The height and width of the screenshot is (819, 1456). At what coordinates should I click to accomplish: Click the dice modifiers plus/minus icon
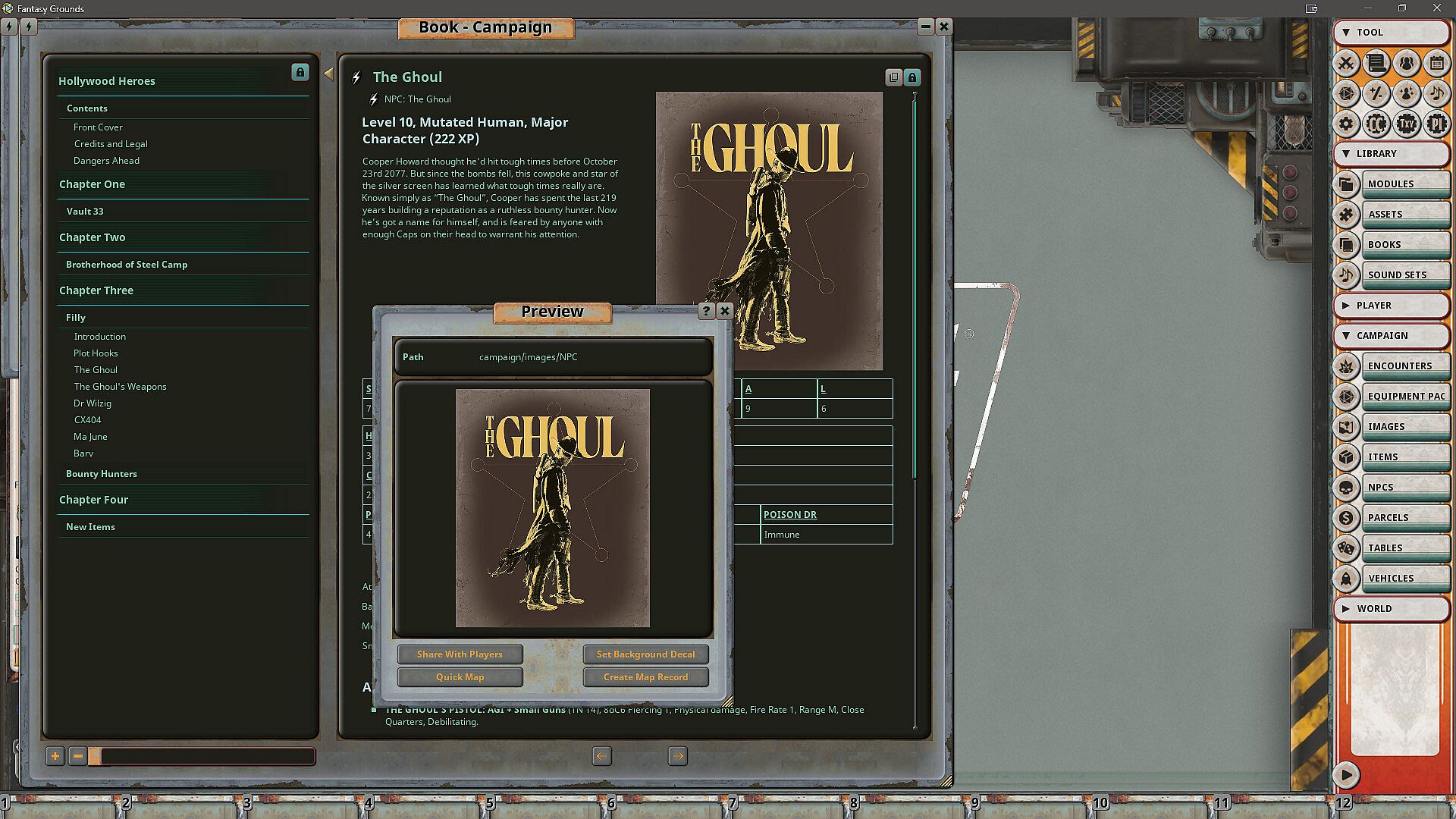[1376, 93]
